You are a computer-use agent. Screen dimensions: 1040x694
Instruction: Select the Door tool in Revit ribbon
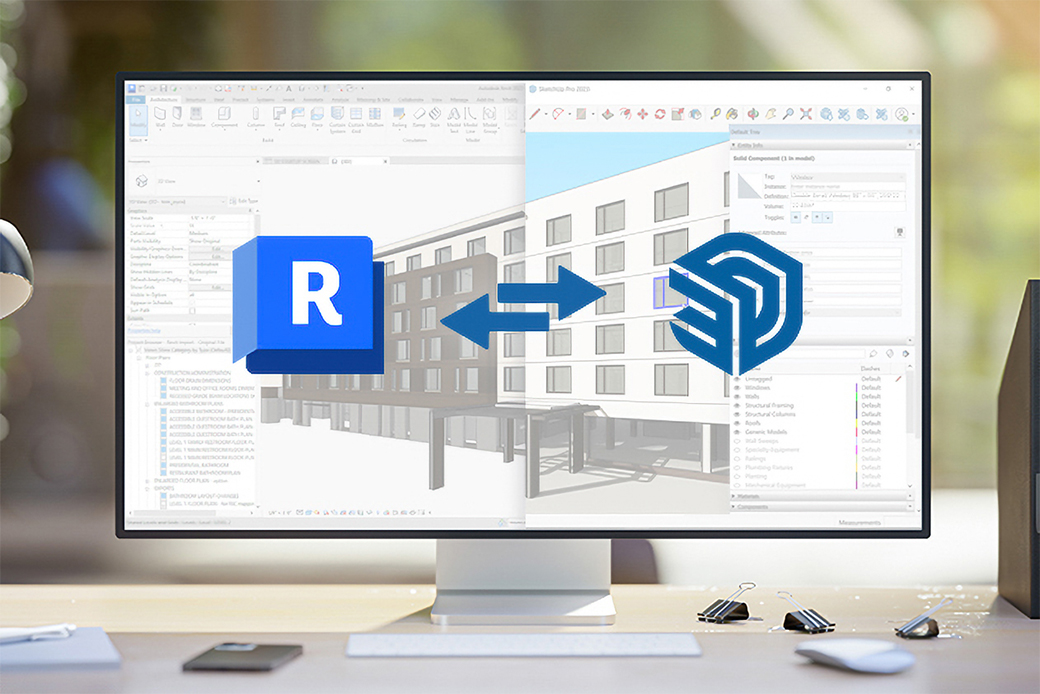177,115
